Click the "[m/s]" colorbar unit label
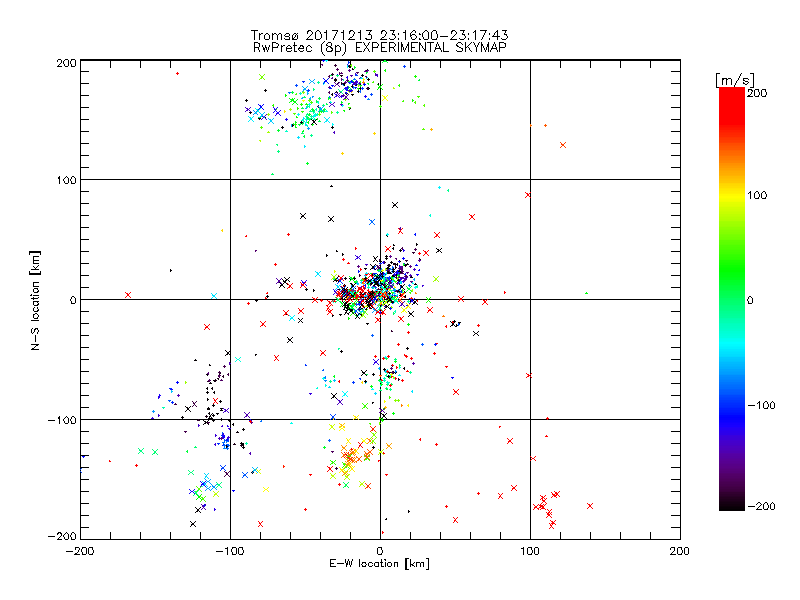 (x=735, y=80)
